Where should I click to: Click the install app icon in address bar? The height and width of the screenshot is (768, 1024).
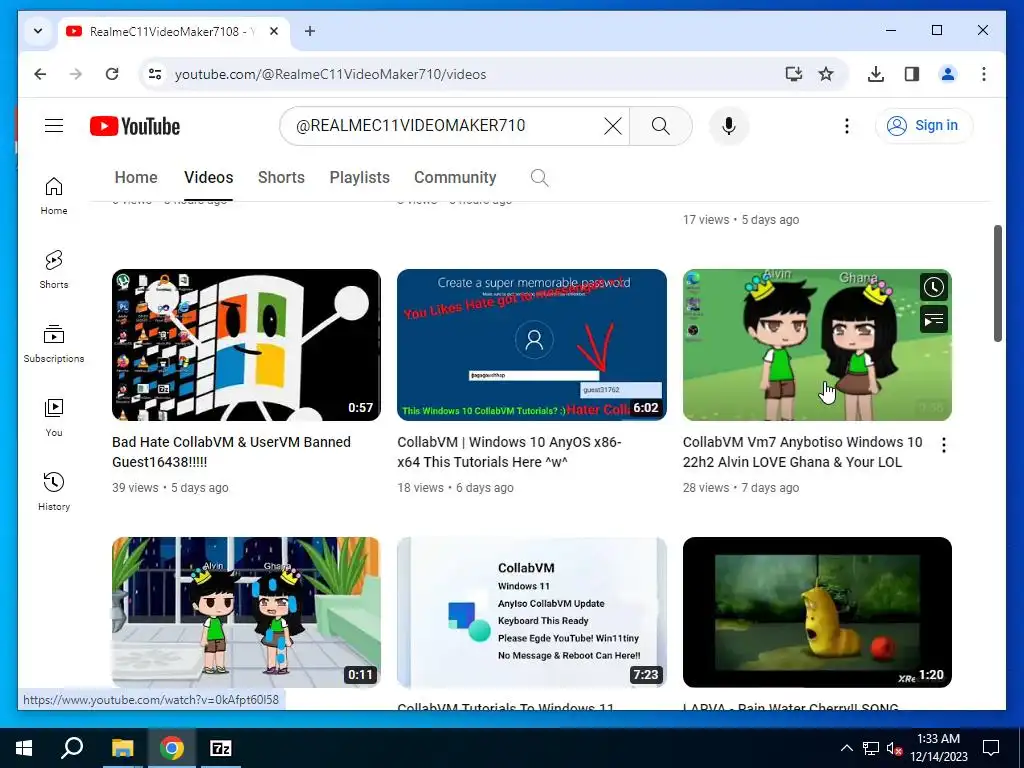click(x=793, y=74)
